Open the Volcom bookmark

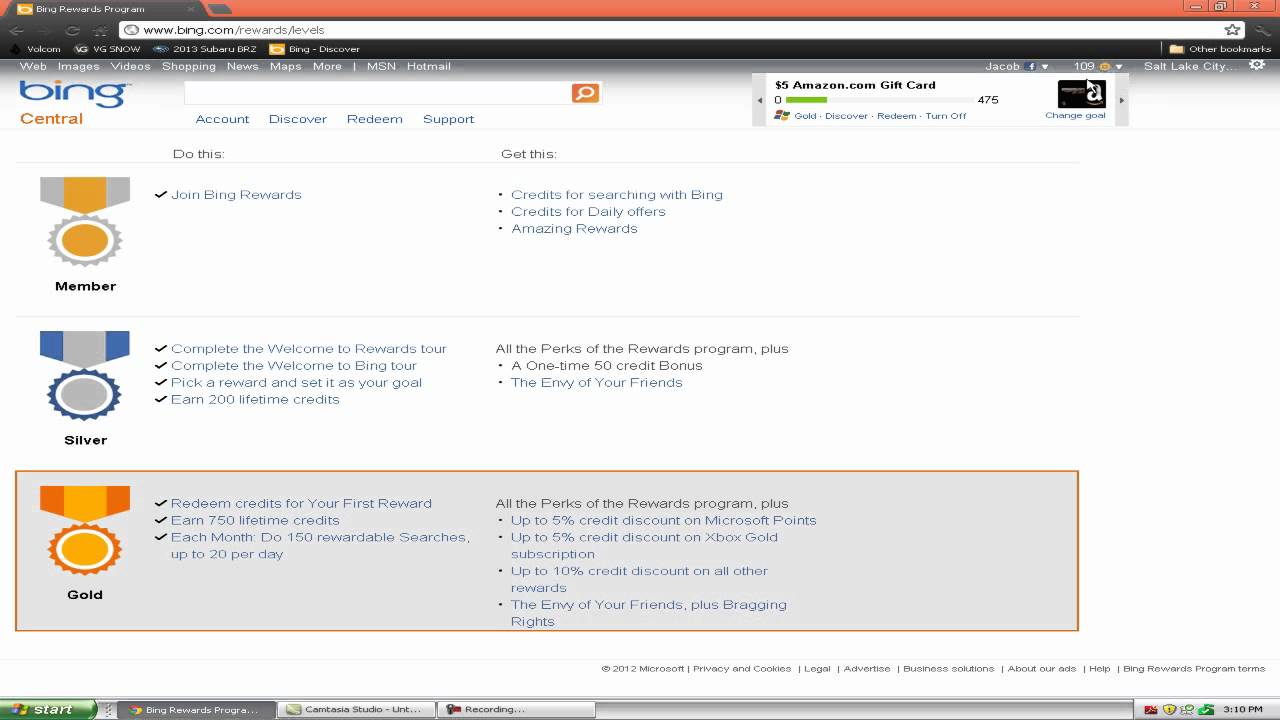pyautogui.click(x=35, y=49)
